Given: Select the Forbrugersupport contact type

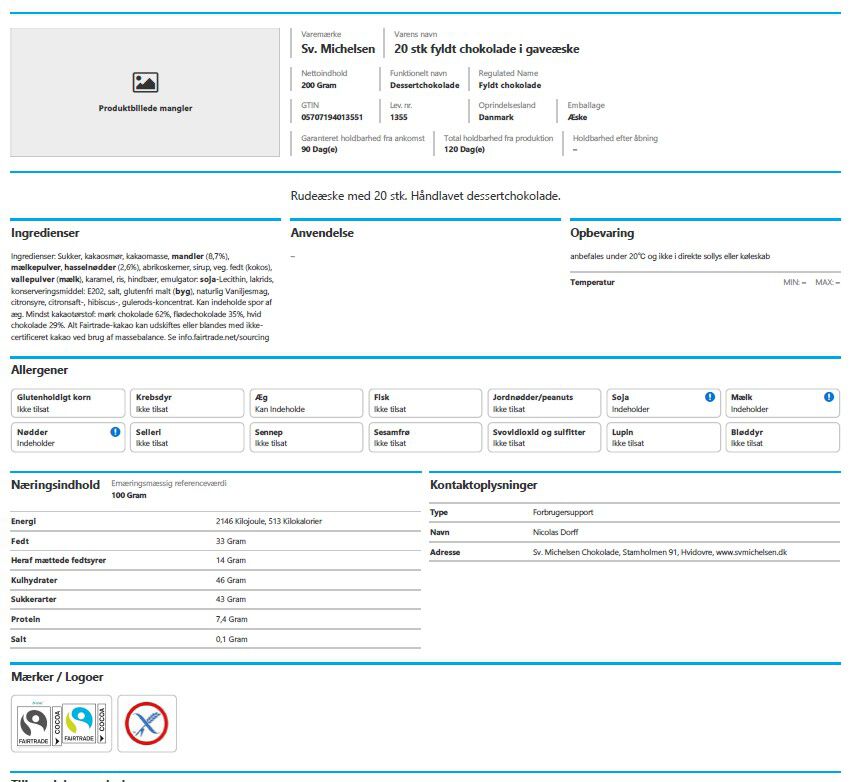Looking at the screenshot, I should pyautogui.click(x=563, y=512).
